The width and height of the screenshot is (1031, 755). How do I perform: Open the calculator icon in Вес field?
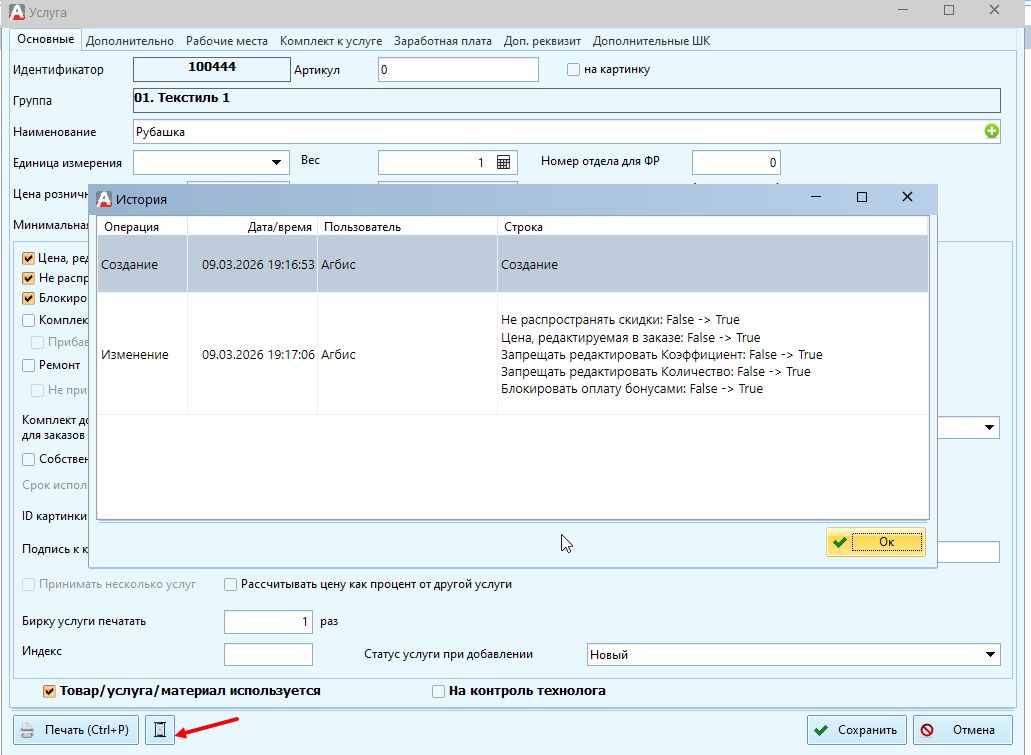click(x=503, y=162)
